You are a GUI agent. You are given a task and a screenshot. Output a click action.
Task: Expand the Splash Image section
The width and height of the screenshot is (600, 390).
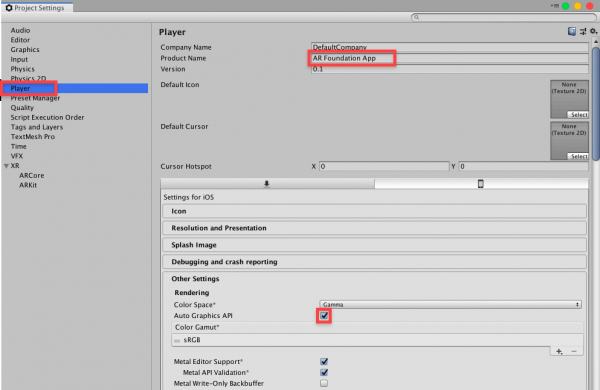pos(374,245)
